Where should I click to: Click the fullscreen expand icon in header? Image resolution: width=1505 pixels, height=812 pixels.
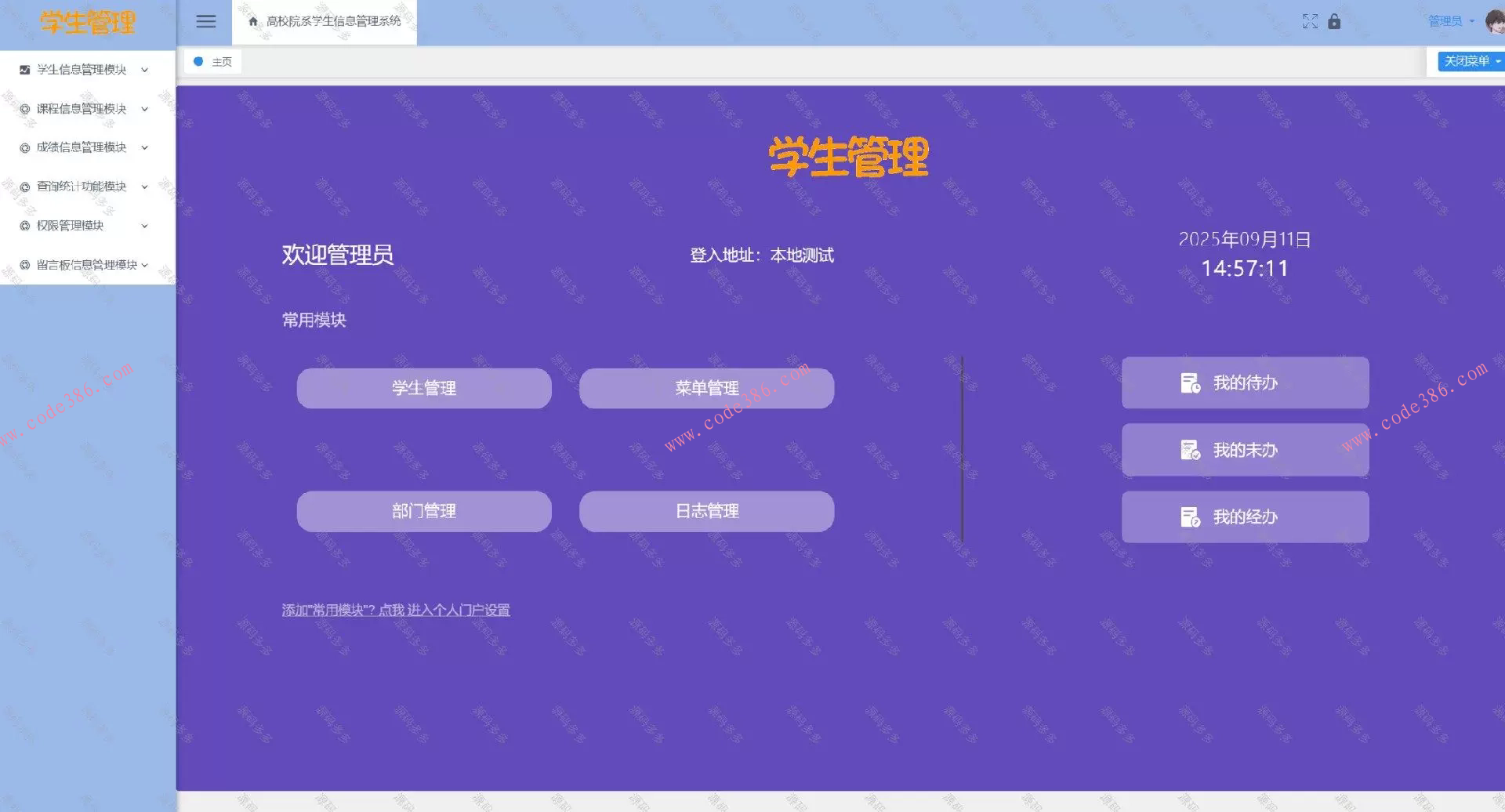pos(1310,21)
